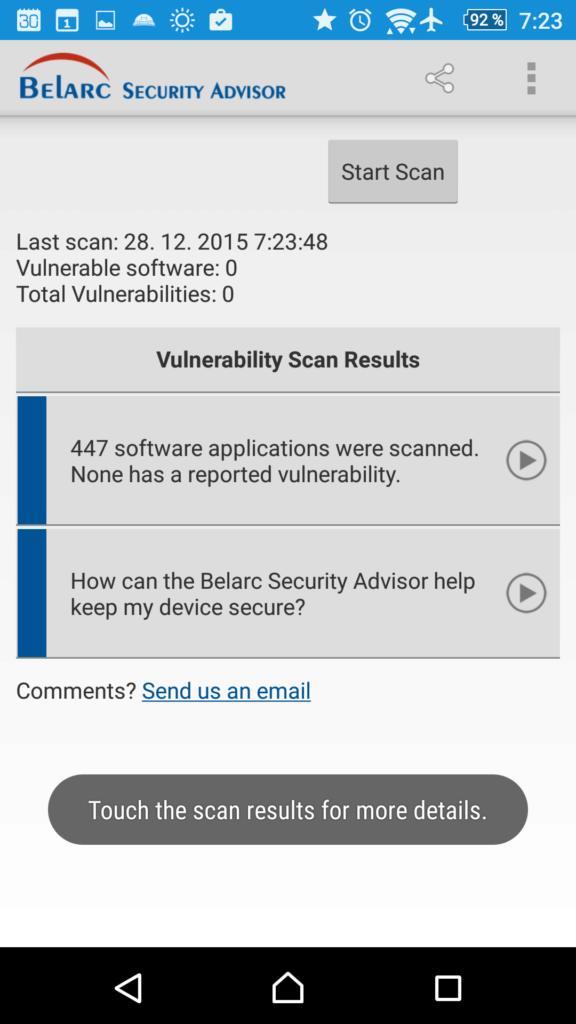Open the three-dot overflow menu
576x1024 pixels.
pos(531,78)
